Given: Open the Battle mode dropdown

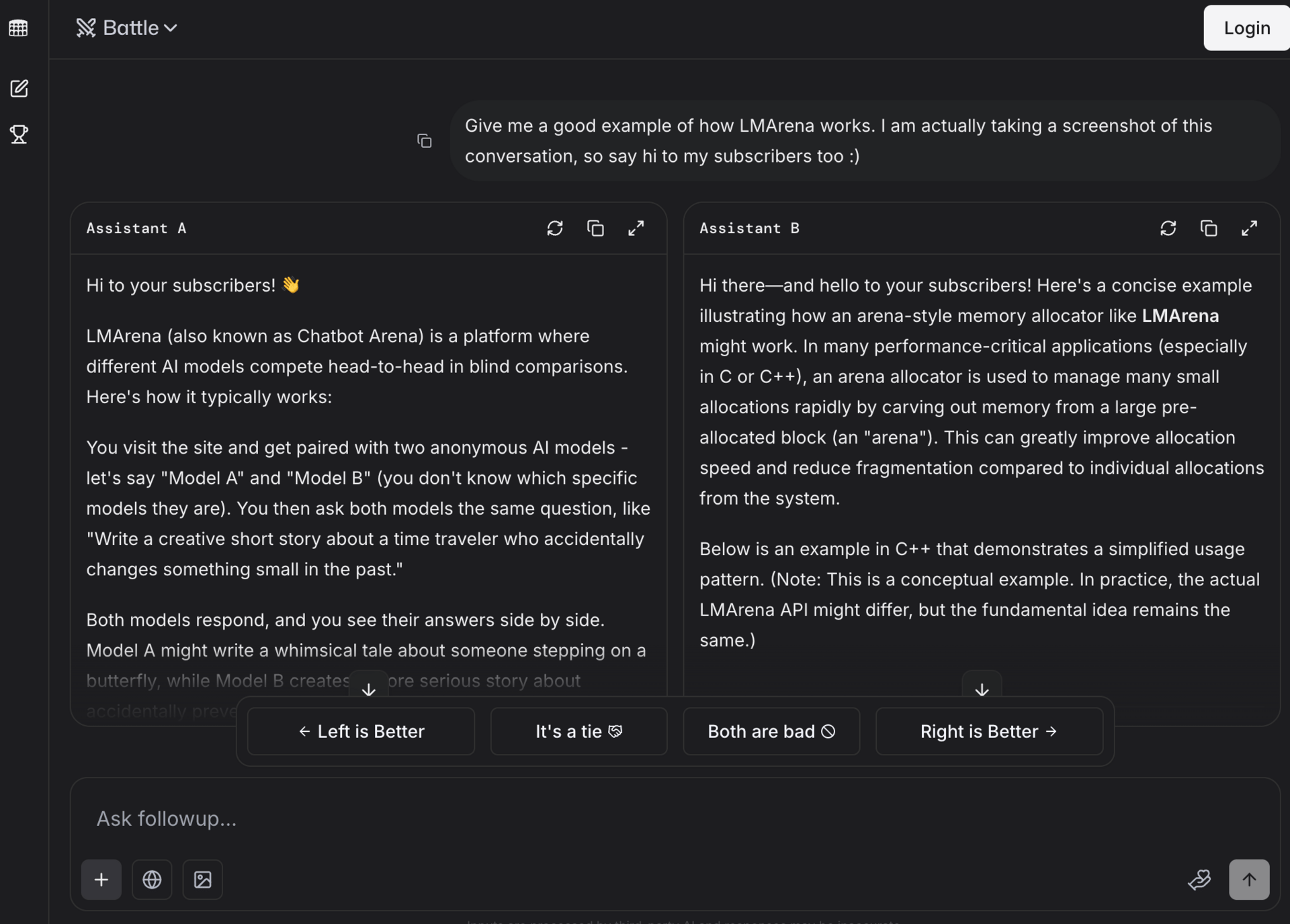Looking at the screenshot, I should [x=127, y=28].
